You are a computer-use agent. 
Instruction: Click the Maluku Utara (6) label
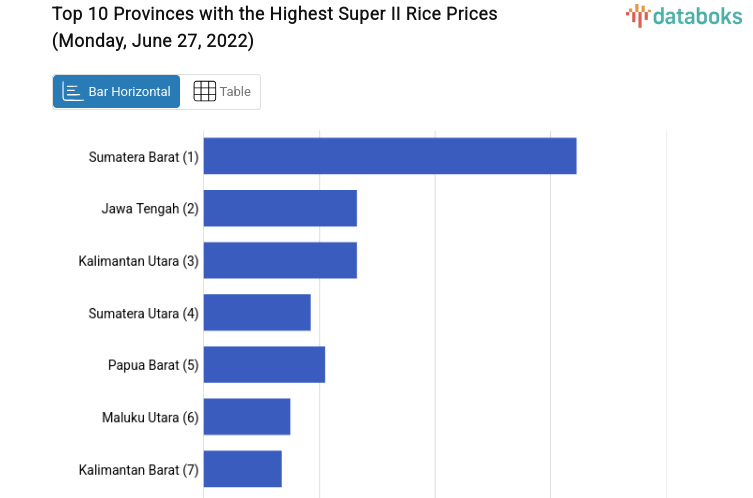tap(150, 417)
